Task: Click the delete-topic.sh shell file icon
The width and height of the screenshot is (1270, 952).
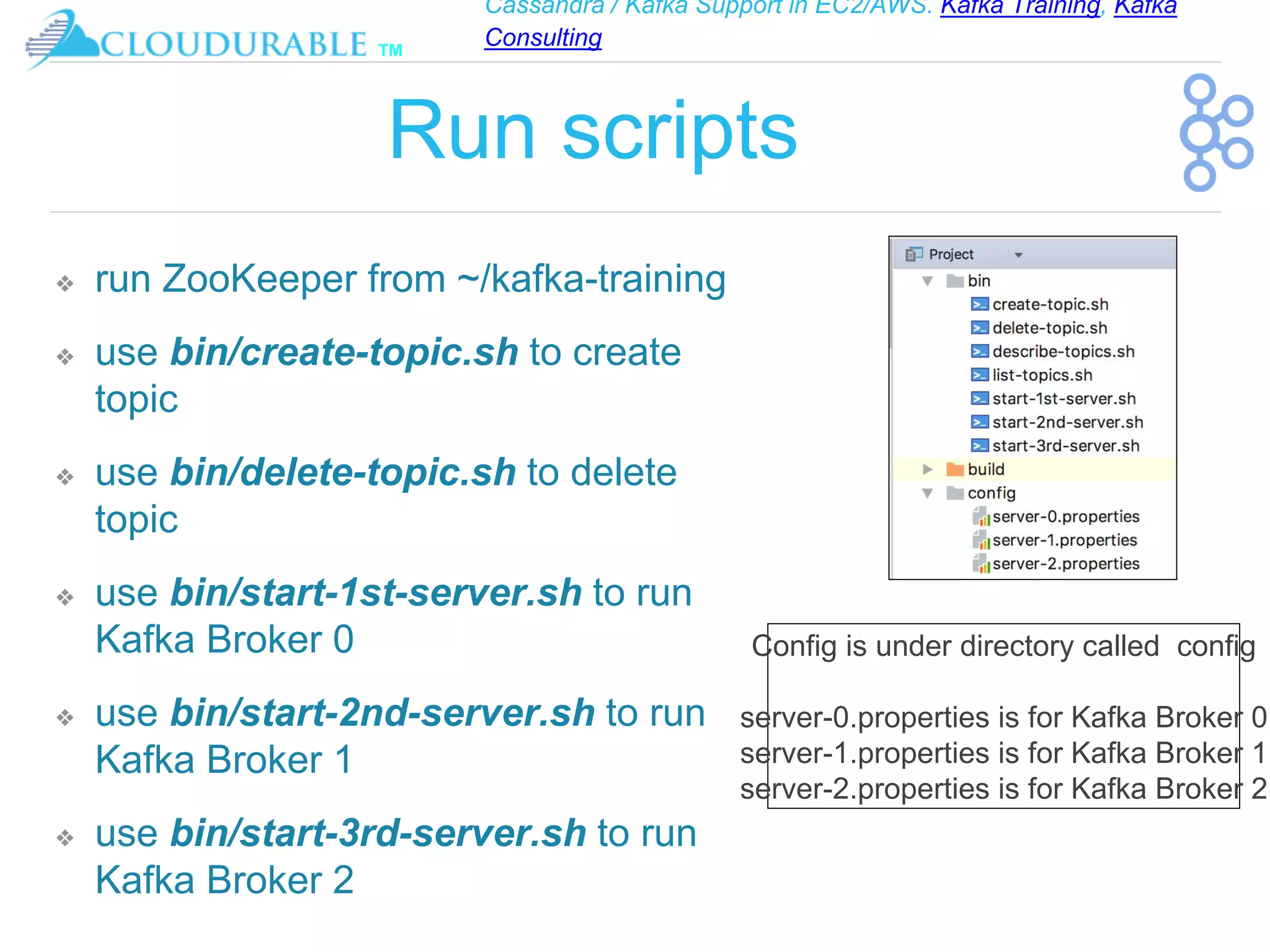Action: click(979, 328)
